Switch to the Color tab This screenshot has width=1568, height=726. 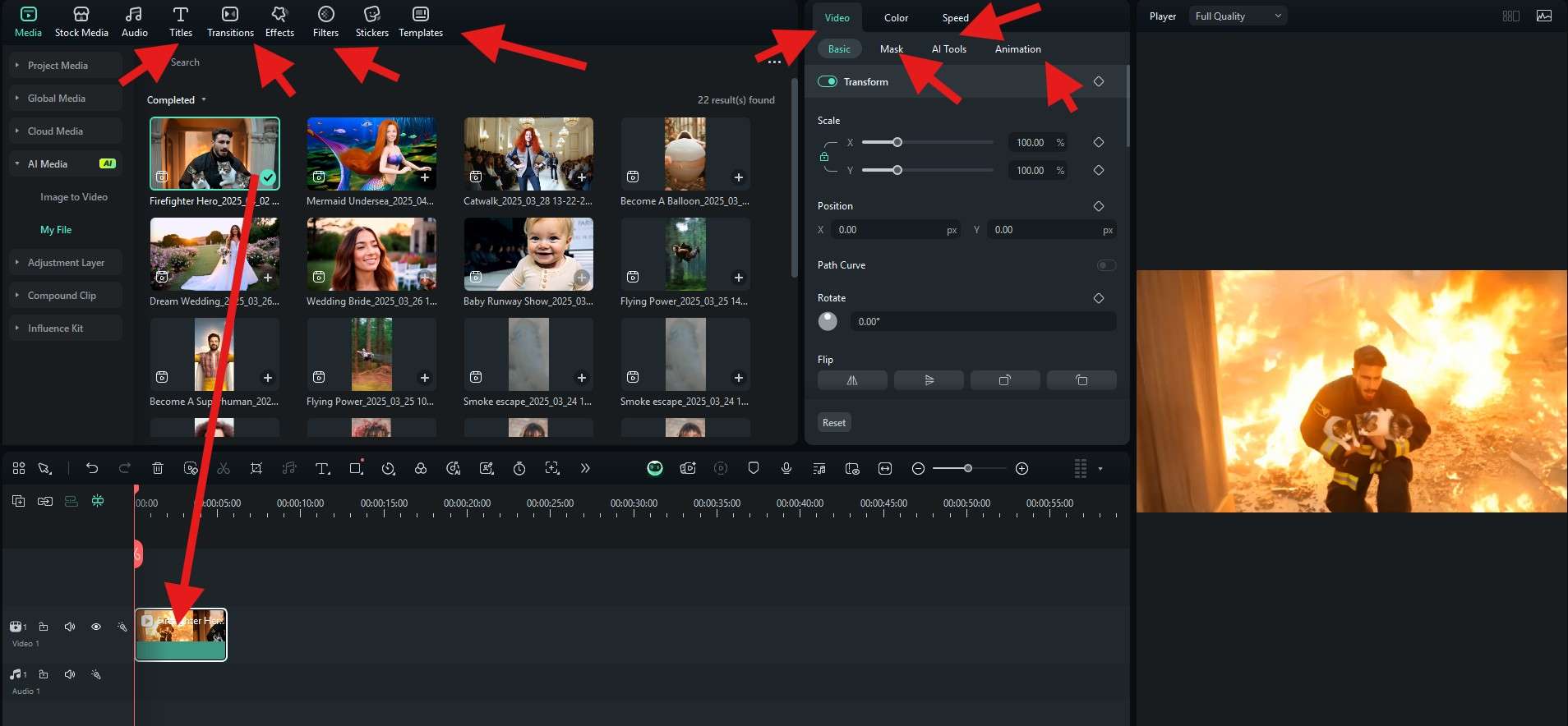coord(896,17)
